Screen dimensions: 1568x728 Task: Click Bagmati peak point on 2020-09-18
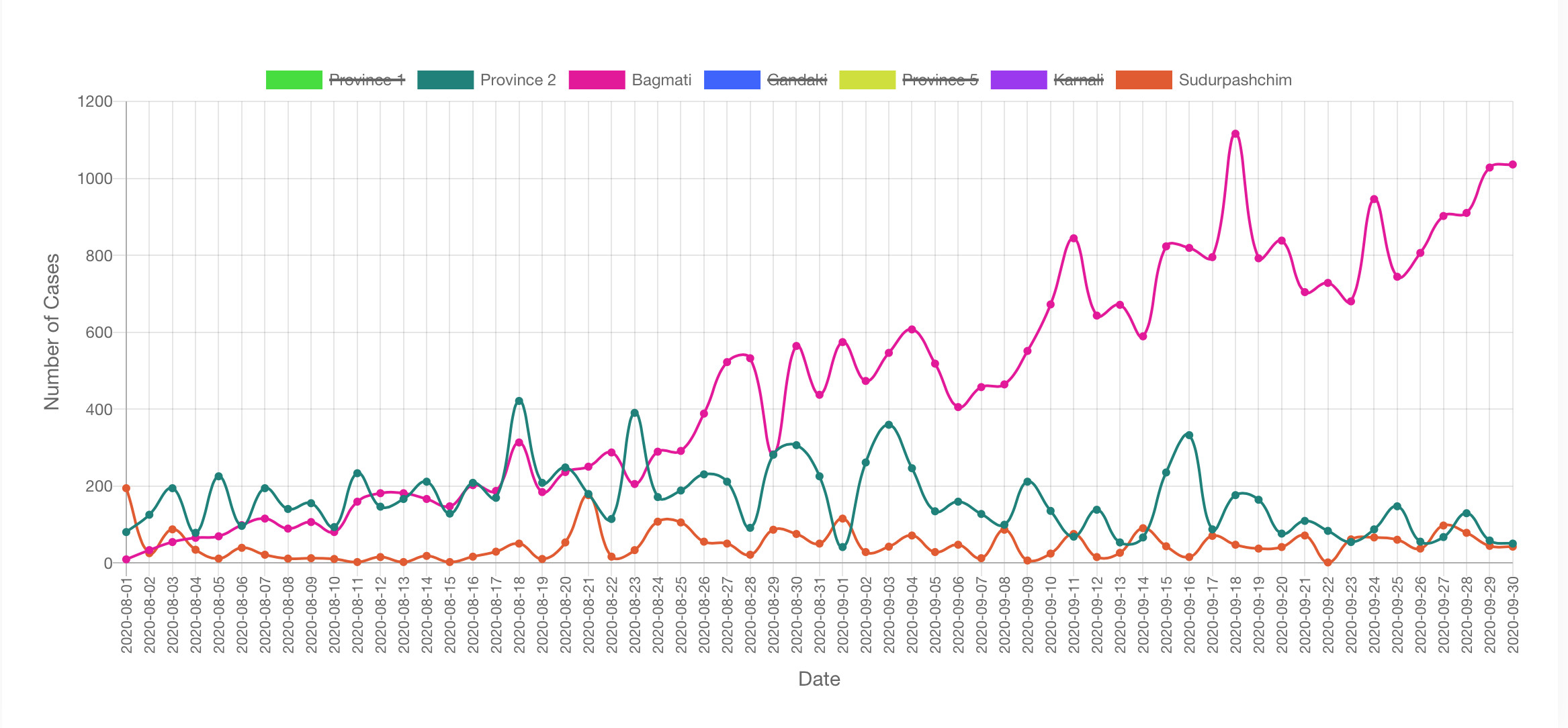(x=1235, y=134)
